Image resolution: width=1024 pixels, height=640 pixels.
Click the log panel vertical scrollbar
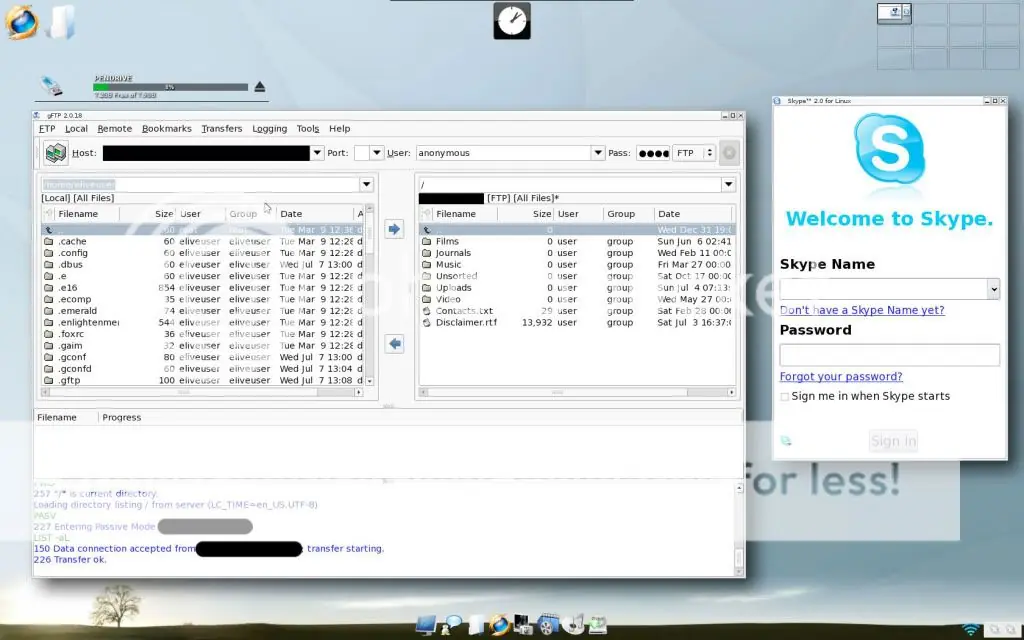[x=739, y=530]
